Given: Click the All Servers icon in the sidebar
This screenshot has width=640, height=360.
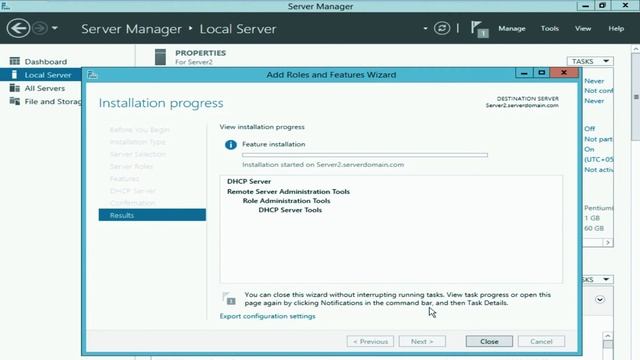Looking at the screenshot, I should (15, 88).
